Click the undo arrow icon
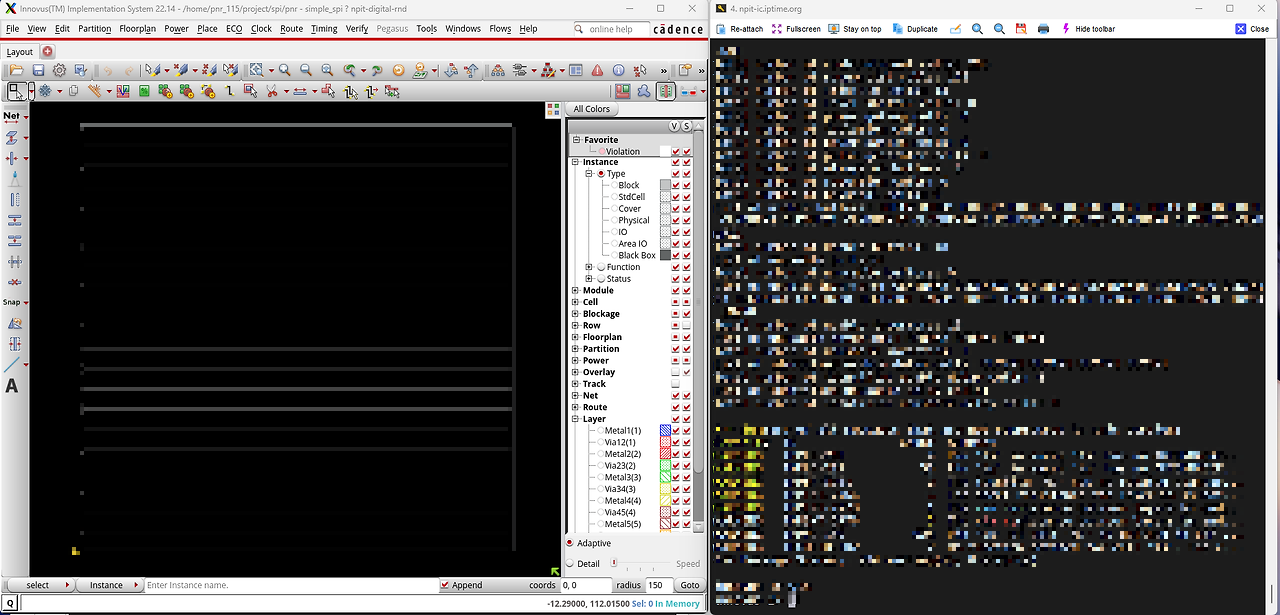 click(107, 71)
